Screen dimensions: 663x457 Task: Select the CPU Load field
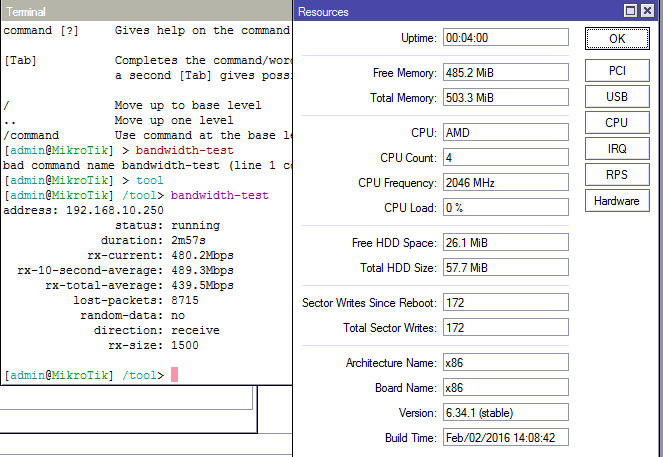(506, 208)
